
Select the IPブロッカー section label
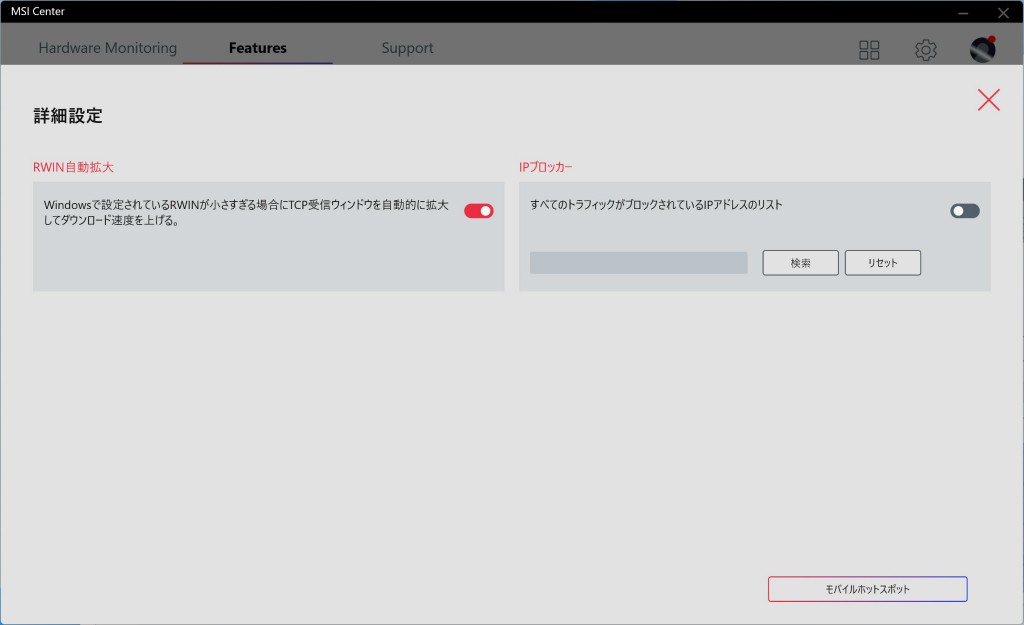click(x=546, y=167)
